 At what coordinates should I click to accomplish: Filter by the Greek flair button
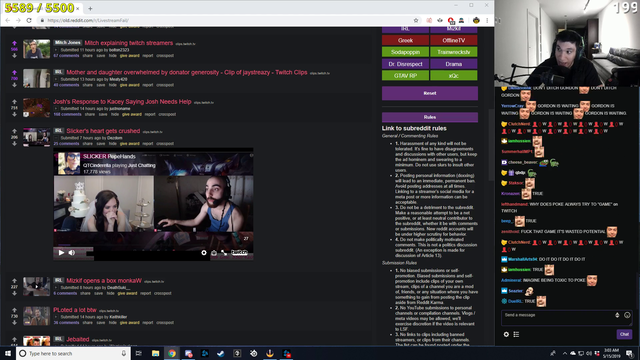point(405,40)
